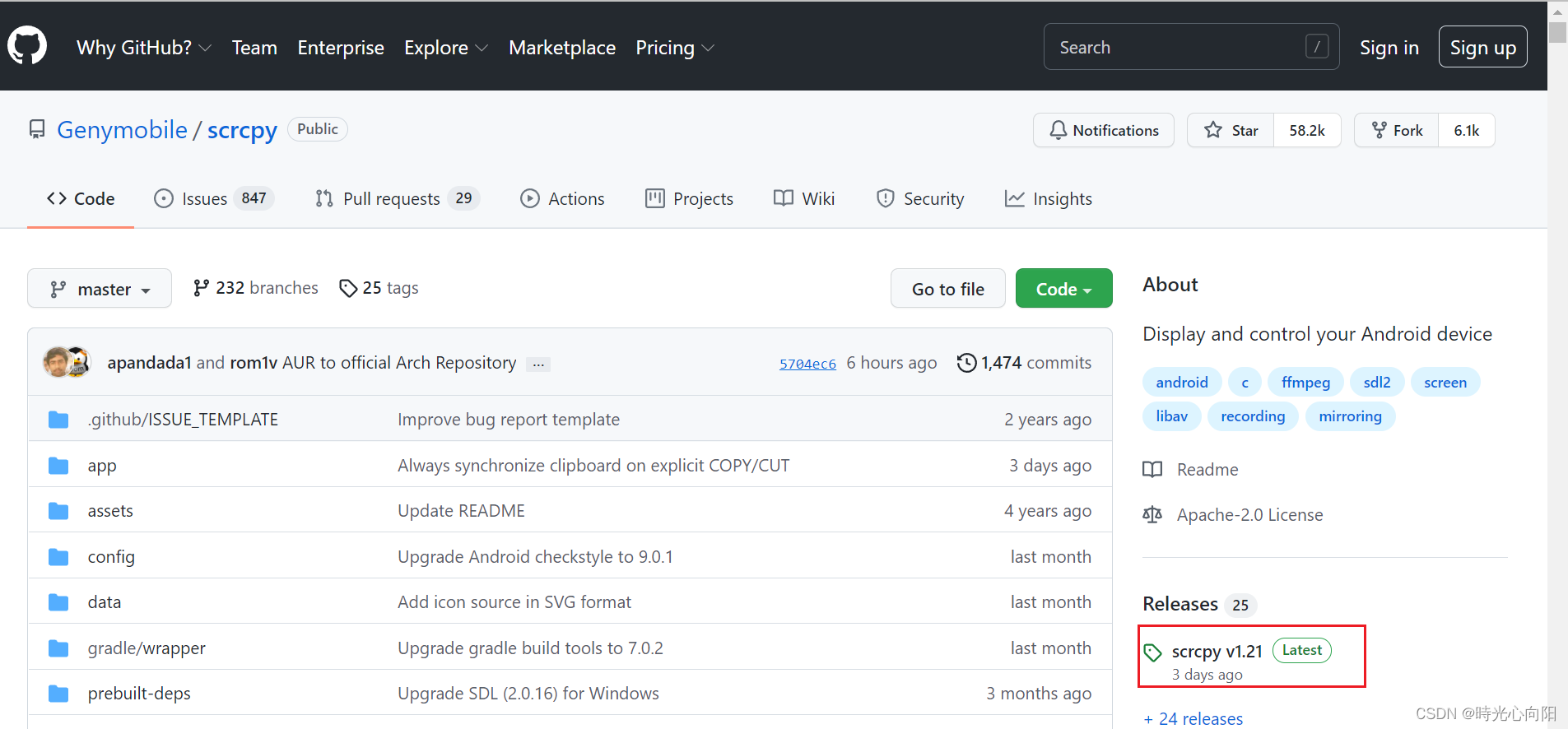This screenshot has height=729, width=1568.
Task: Open the green Code dropdown button
Action: 1063,289
